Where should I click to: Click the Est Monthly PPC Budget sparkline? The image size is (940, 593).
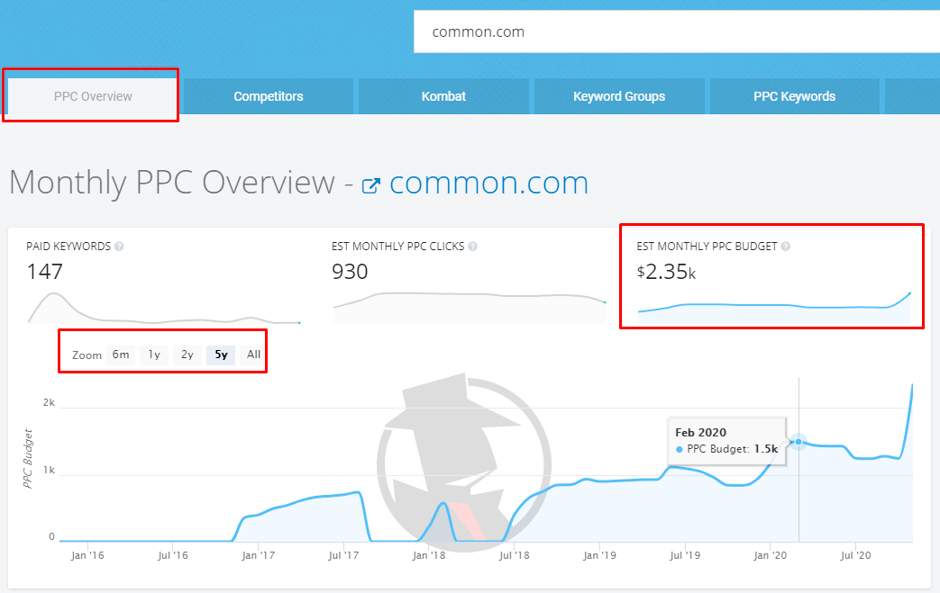tap(774, 309)
